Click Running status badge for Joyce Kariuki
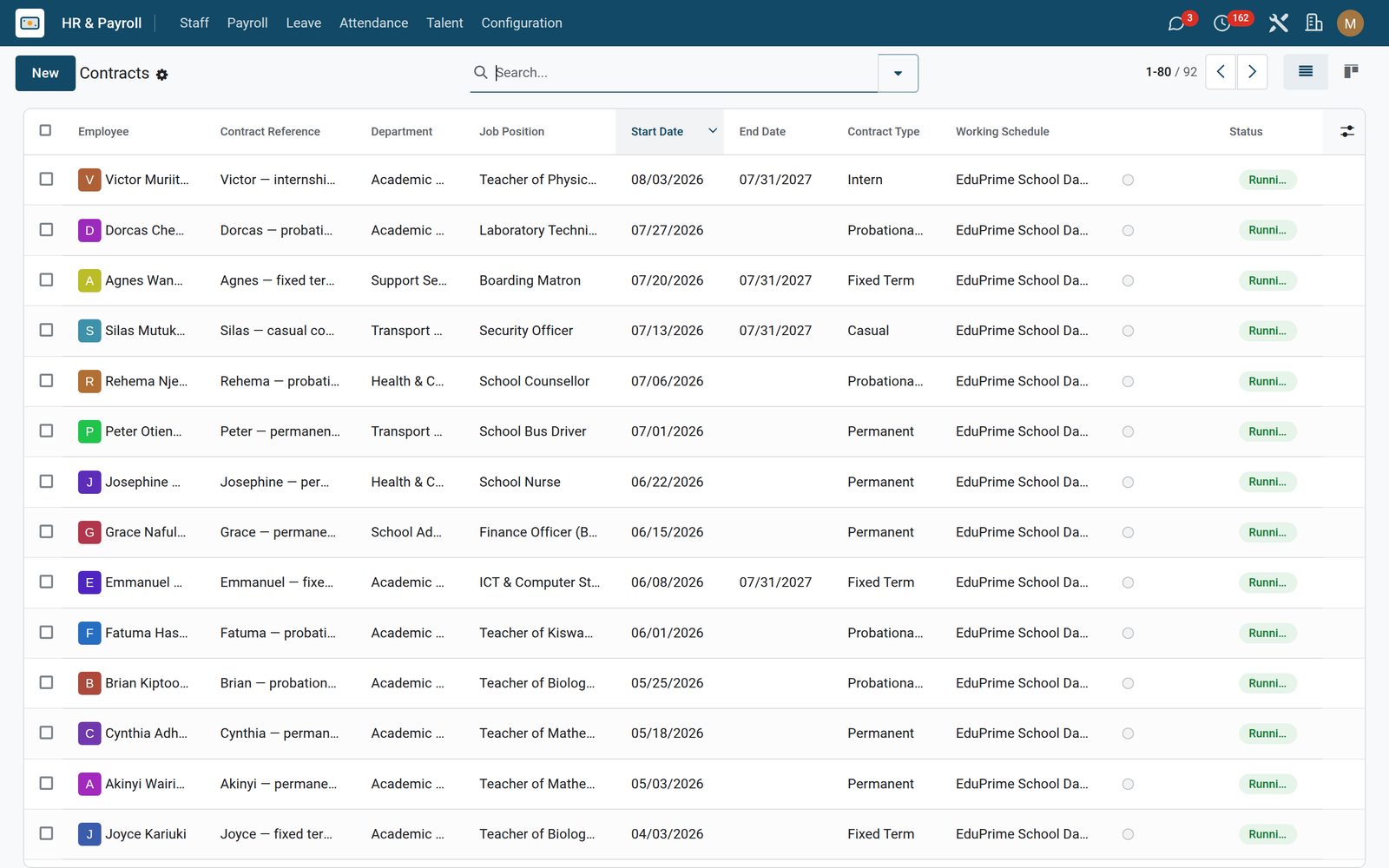The height and width of the screenshot is (868, 1389). pos(1267,834)
